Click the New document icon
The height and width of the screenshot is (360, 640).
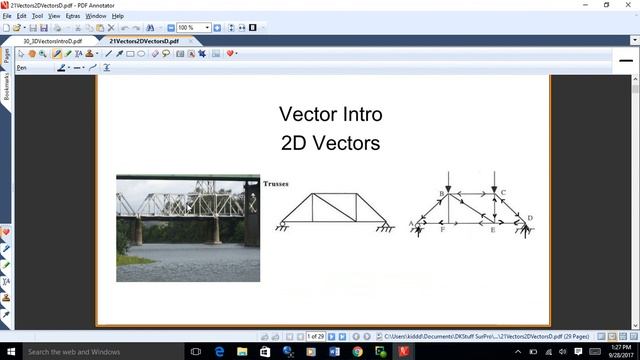click(6, 28)
